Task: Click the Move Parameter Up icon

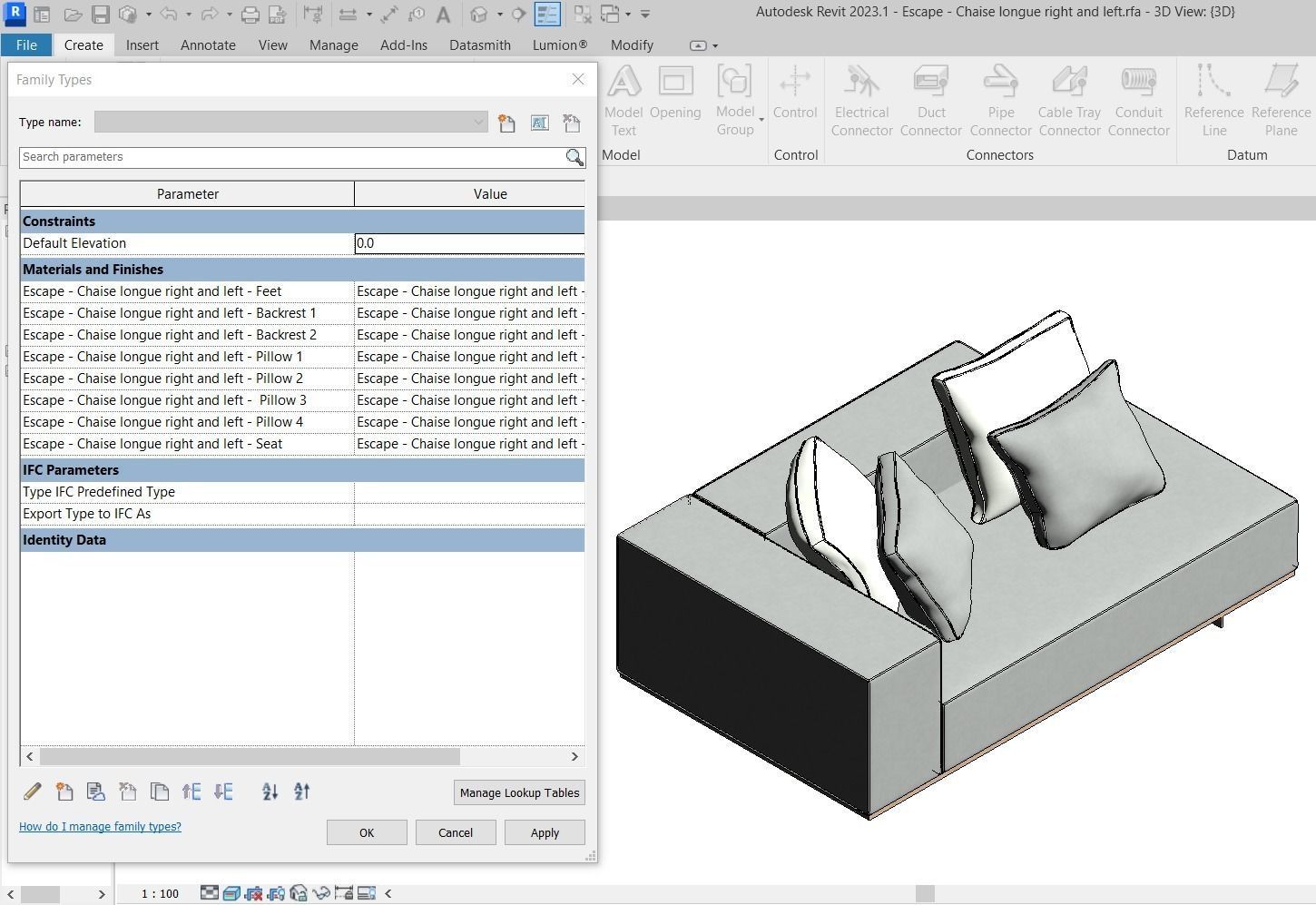Action: click(192, 792)
